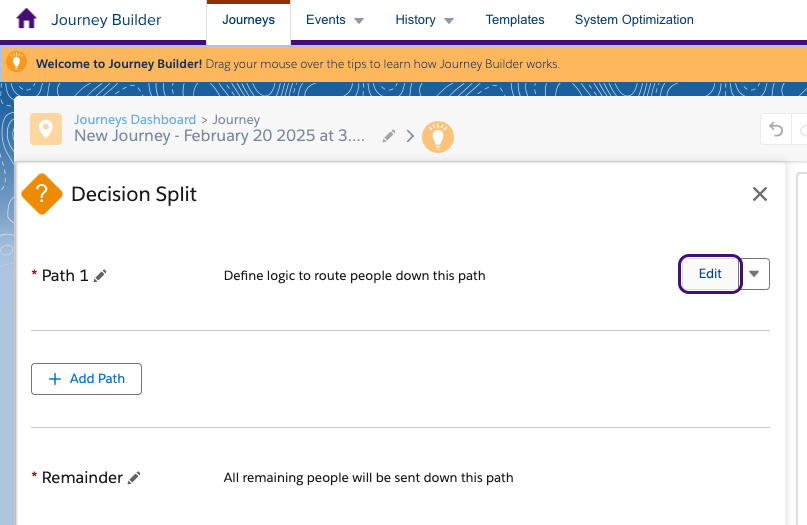Image resolution: width=807 pixels, height=525 pixels.
Task: Click the purple Home icon
Action: point(27,20)
